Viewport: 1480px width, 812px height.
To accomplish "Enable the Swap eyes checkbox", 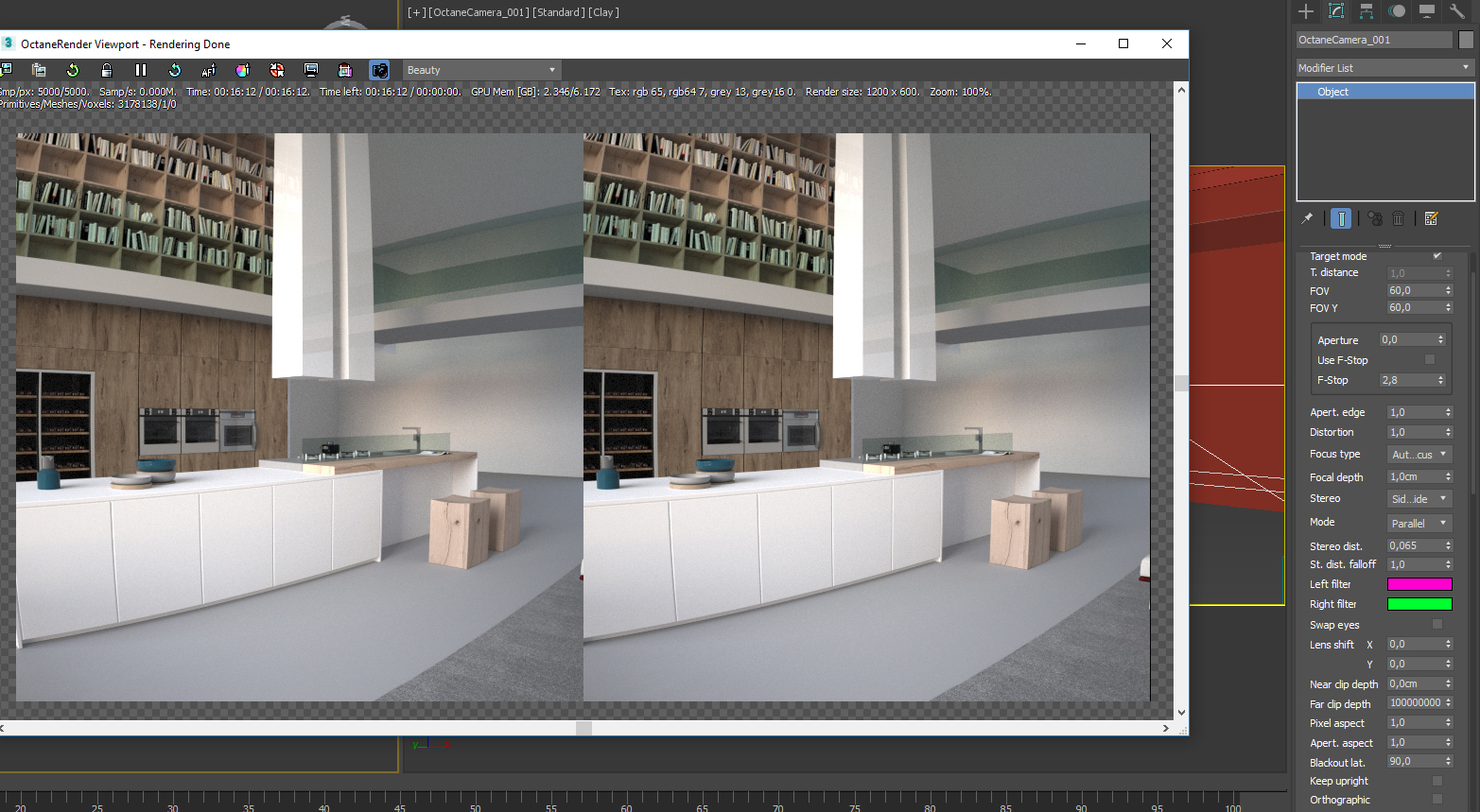I will pyautogui.click(x=1437, y=625).
